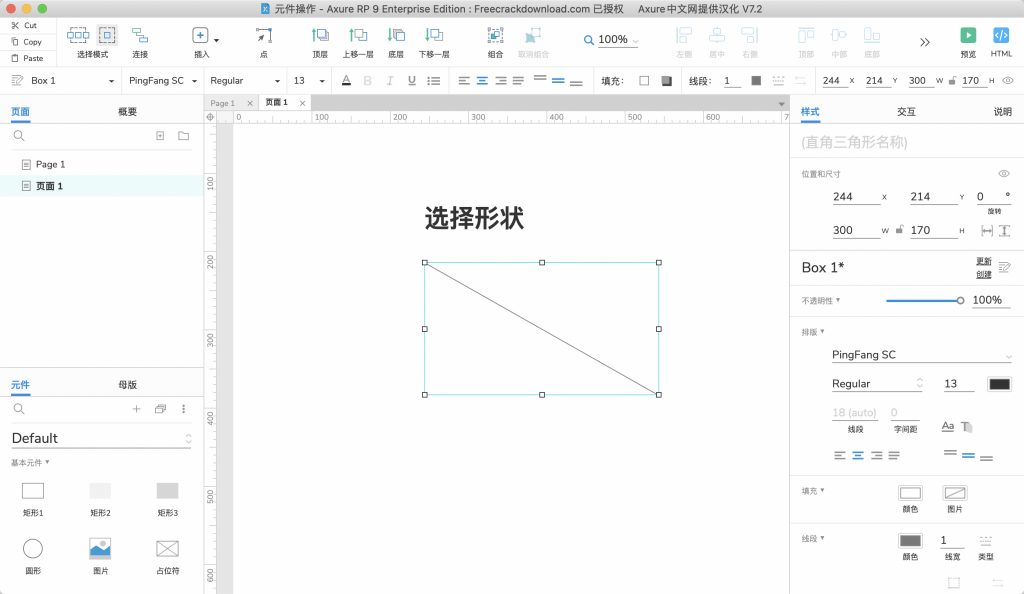Click the HTML publish icon
The height and width of the screenshot is (594, 1024).
click(1000, 36)
